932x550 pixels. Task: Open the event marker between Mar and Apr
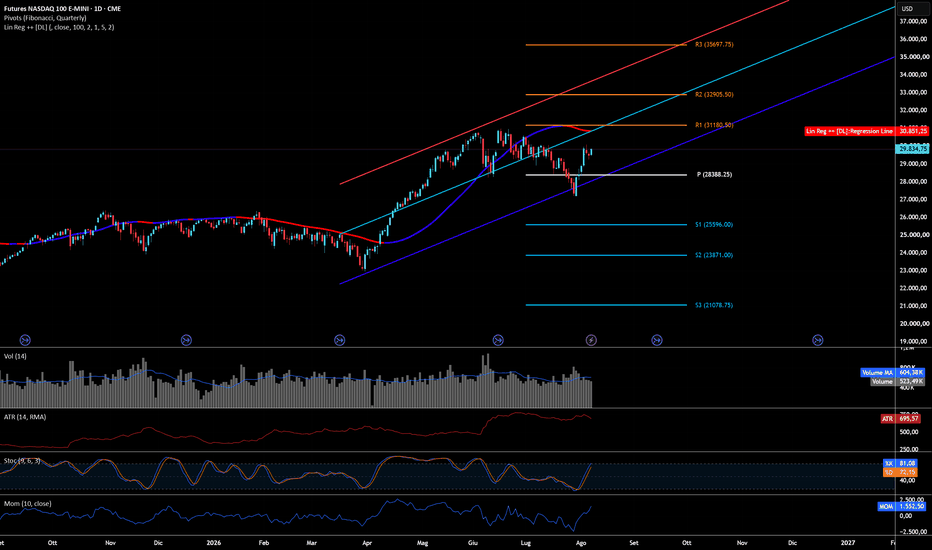pyautogui.click(x=339, y=340)
